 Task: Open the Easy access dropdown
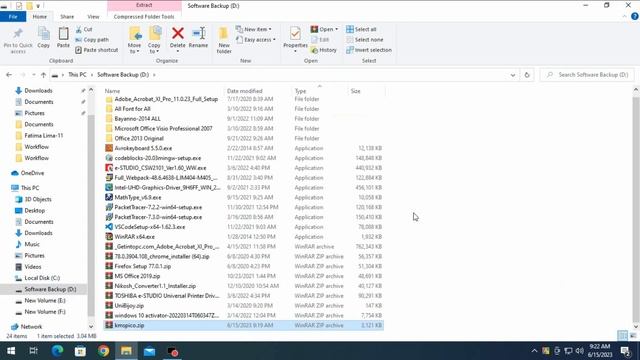point(256,40)
